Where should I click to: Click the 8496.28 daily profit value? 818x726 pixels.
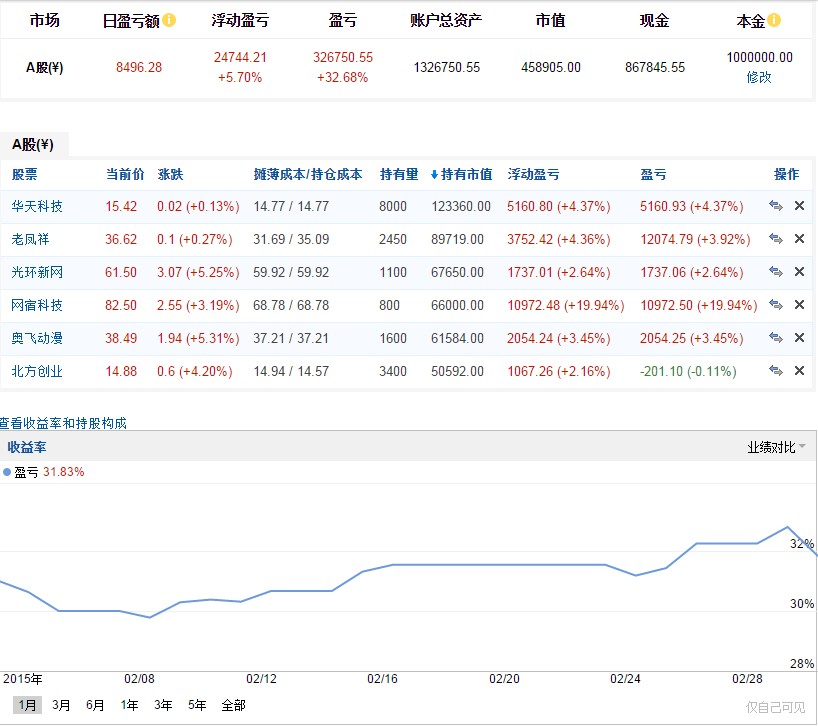click(x=139, y=67)
